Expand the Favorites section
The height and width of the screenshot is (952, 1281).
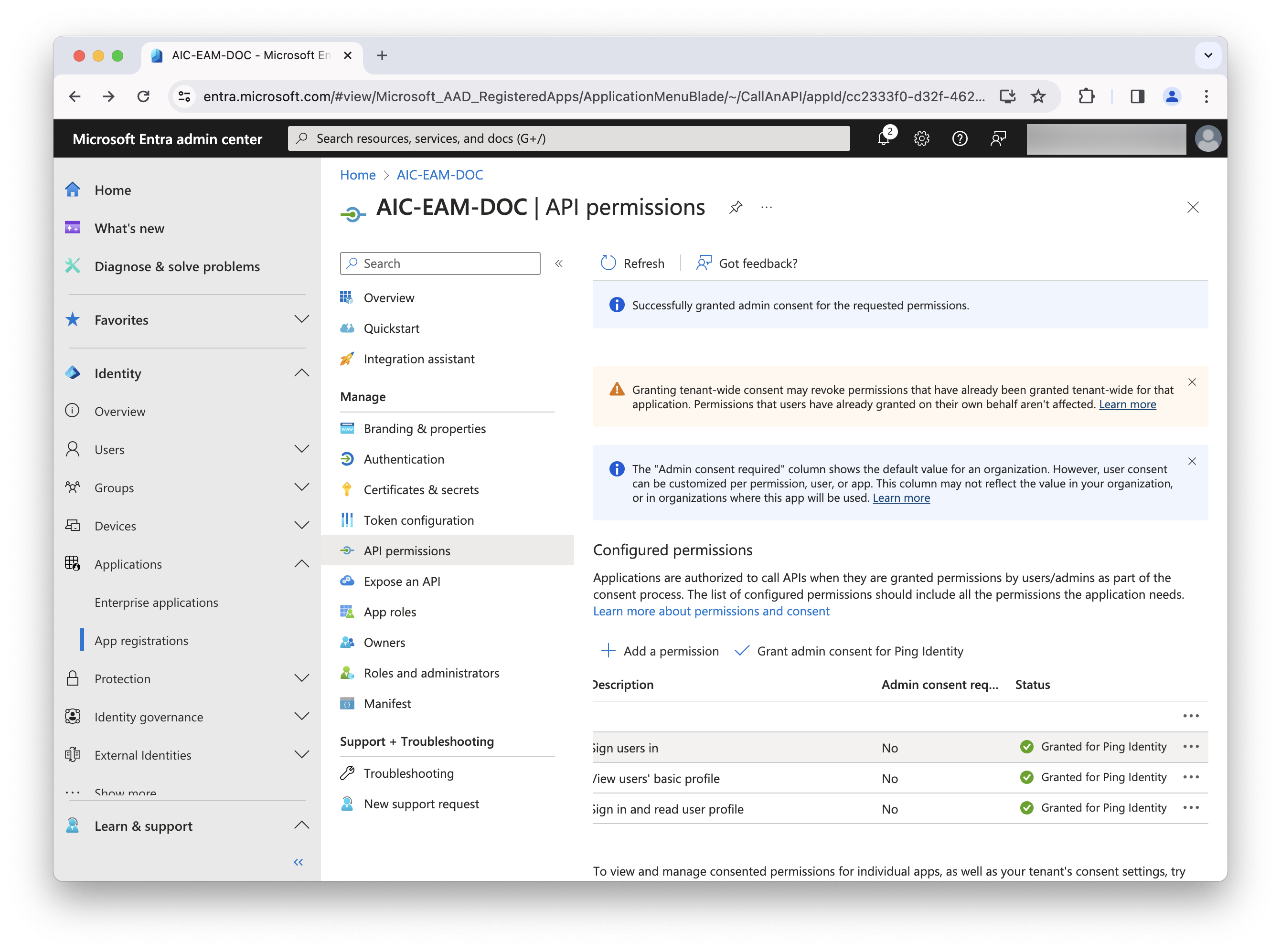tap(301, 319)
